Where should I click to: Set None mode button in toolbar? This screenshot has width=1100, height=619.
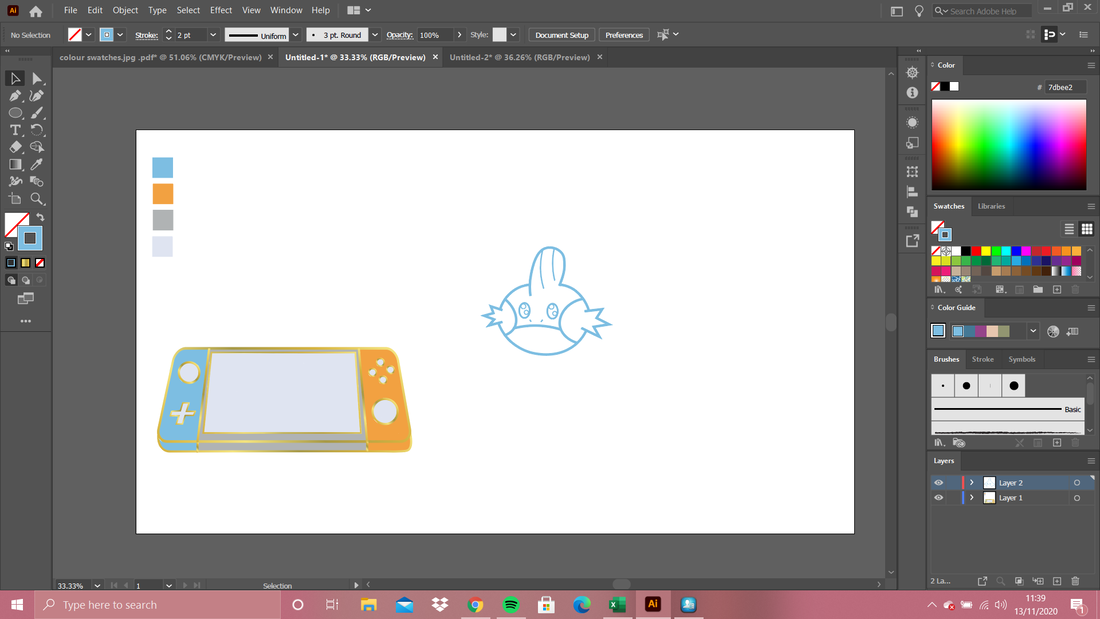[x=40, y=262]
